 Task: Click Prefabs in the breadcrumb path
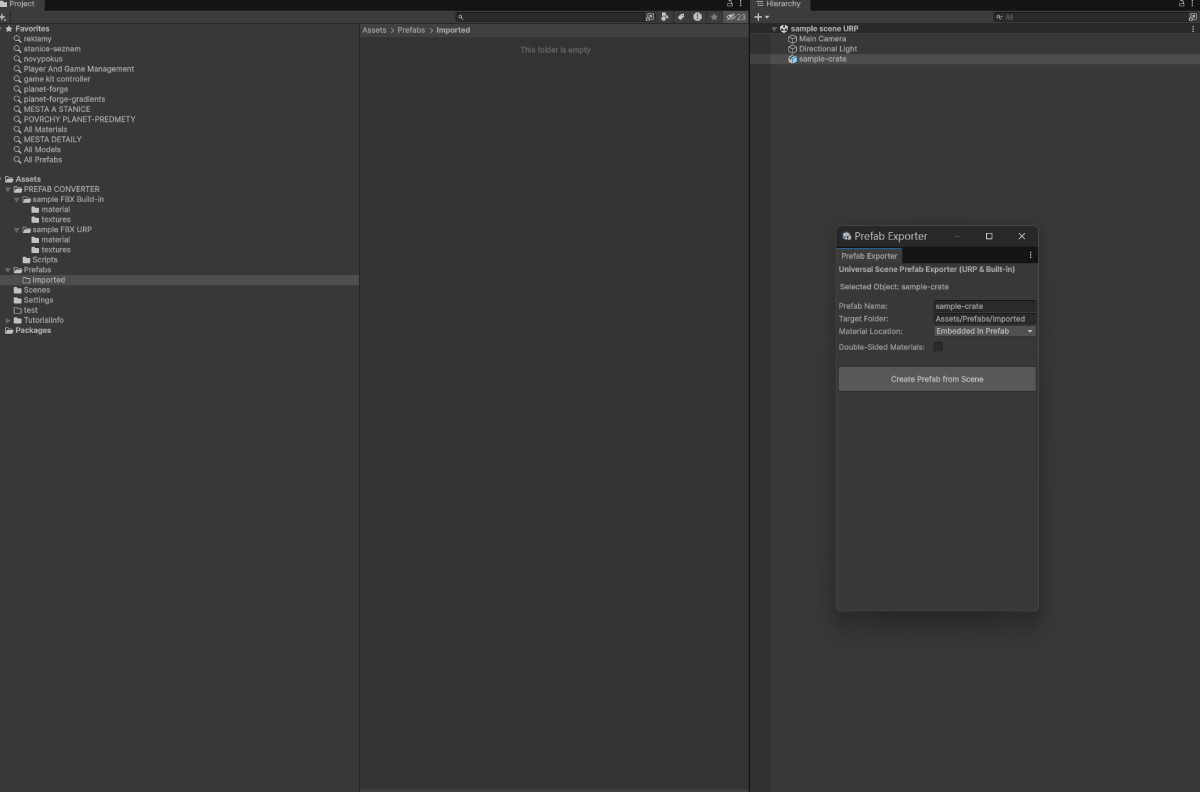pos(411,30)
